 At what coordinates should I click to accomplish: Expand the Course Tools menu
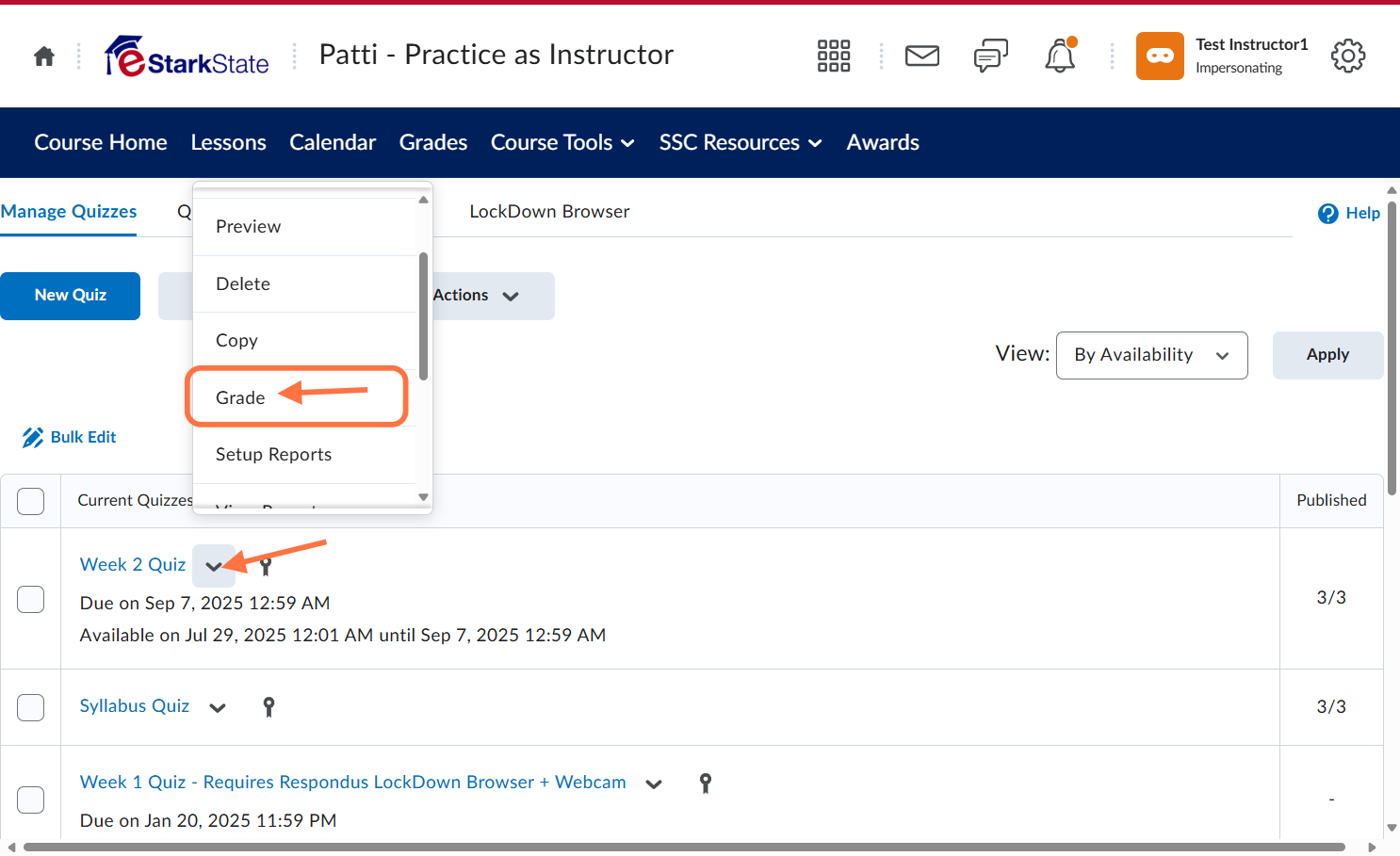pyautogui.click(x=562, y=142)
